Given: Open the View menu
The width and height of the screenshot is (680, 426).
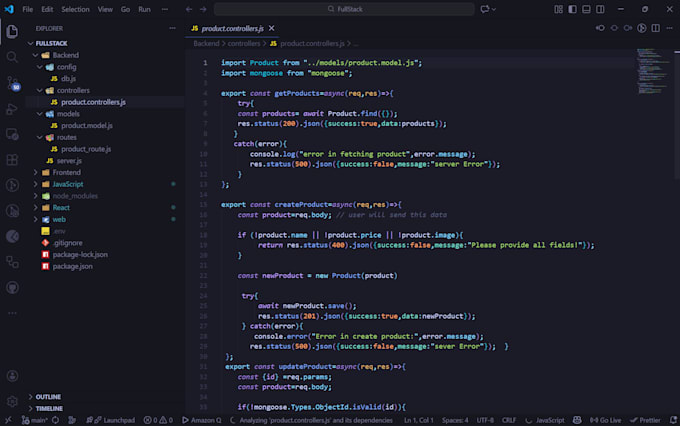Looking at the screenshot, I should pos(105,9).
